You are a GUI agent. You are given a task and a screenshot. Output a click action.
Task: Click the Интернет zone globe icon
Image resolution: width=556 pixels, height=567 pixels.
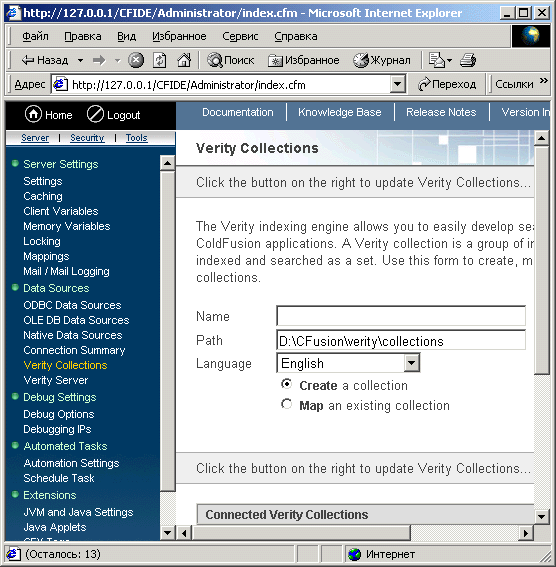point(354,554)
